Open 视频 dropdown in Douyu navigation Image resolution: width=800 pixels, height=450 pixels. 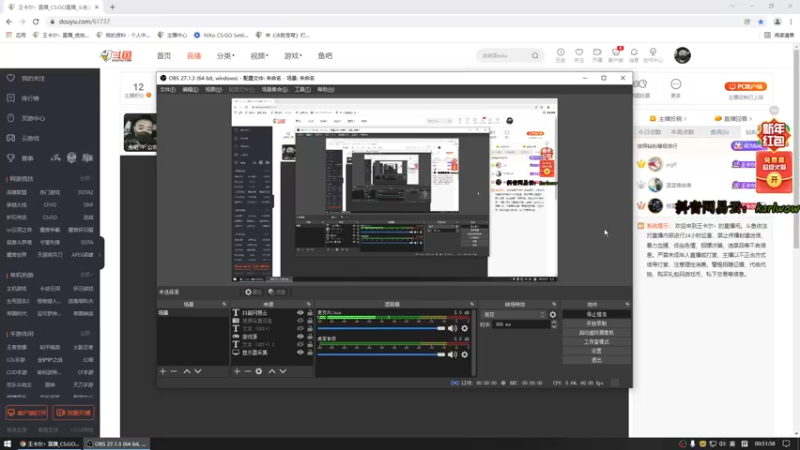[x=259, y=56]
